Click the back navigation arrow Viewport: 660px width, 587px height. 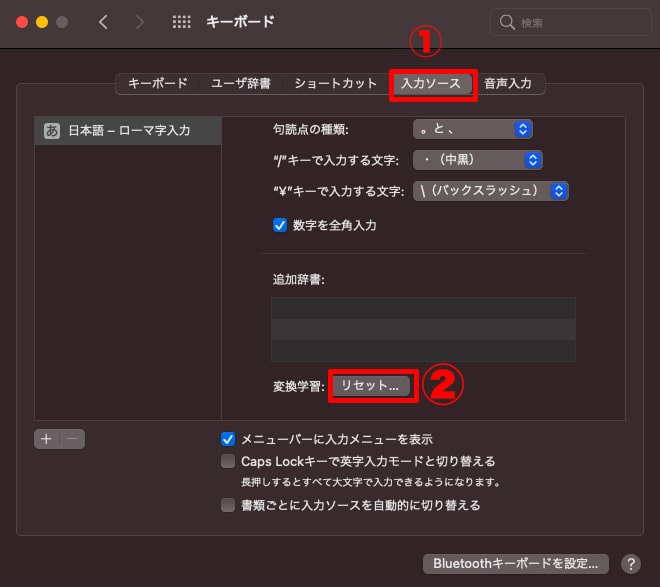tap(103, 22)
